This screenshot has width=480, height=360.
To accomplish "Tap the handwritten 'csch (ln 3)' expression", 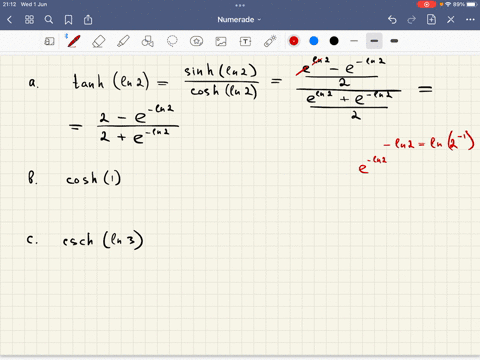I will [x=103, y=240].
